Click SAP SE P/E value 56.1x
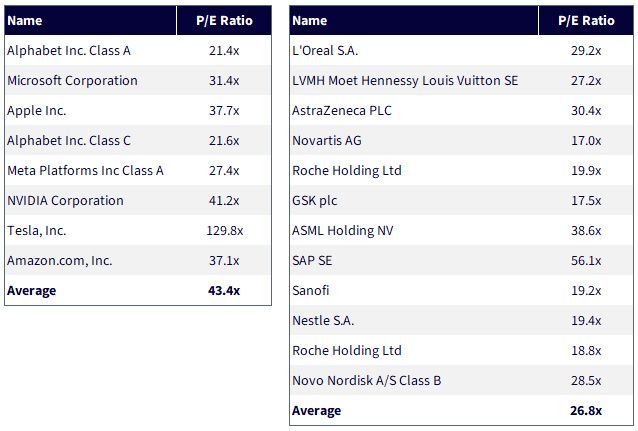The height and width of the screenshot is (431, 638). coord(586,260)
